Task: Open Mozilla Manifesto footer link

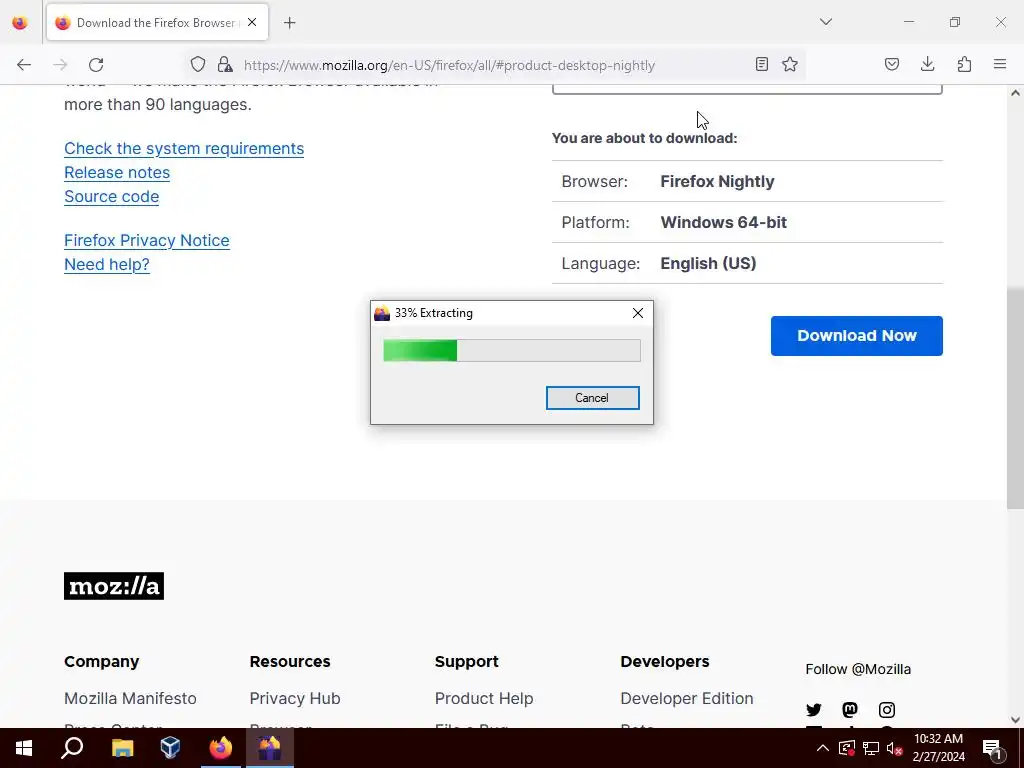Action: [130, 698]
